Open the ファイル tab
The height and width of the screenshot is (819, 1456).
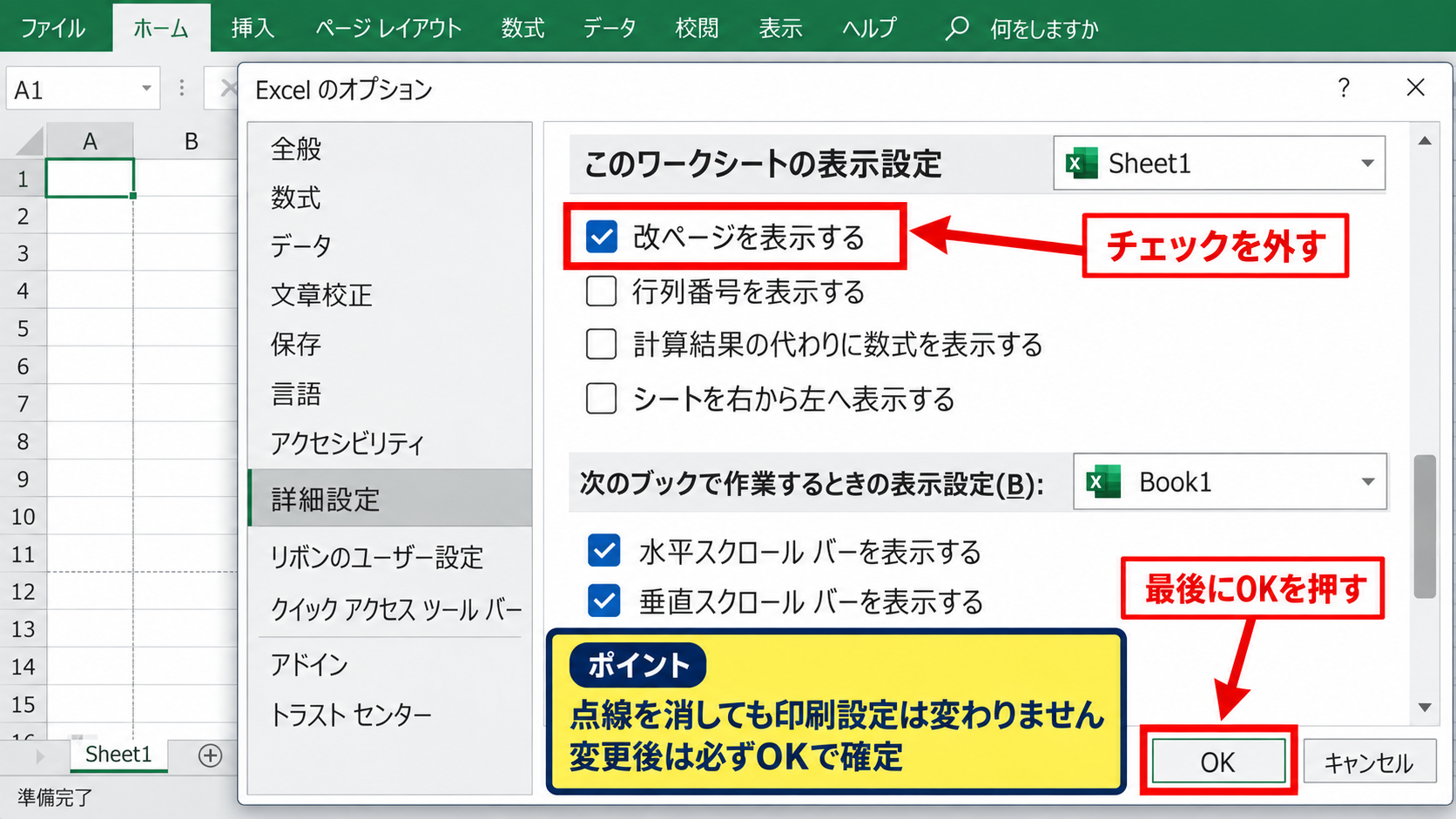[x=53, y=28]
